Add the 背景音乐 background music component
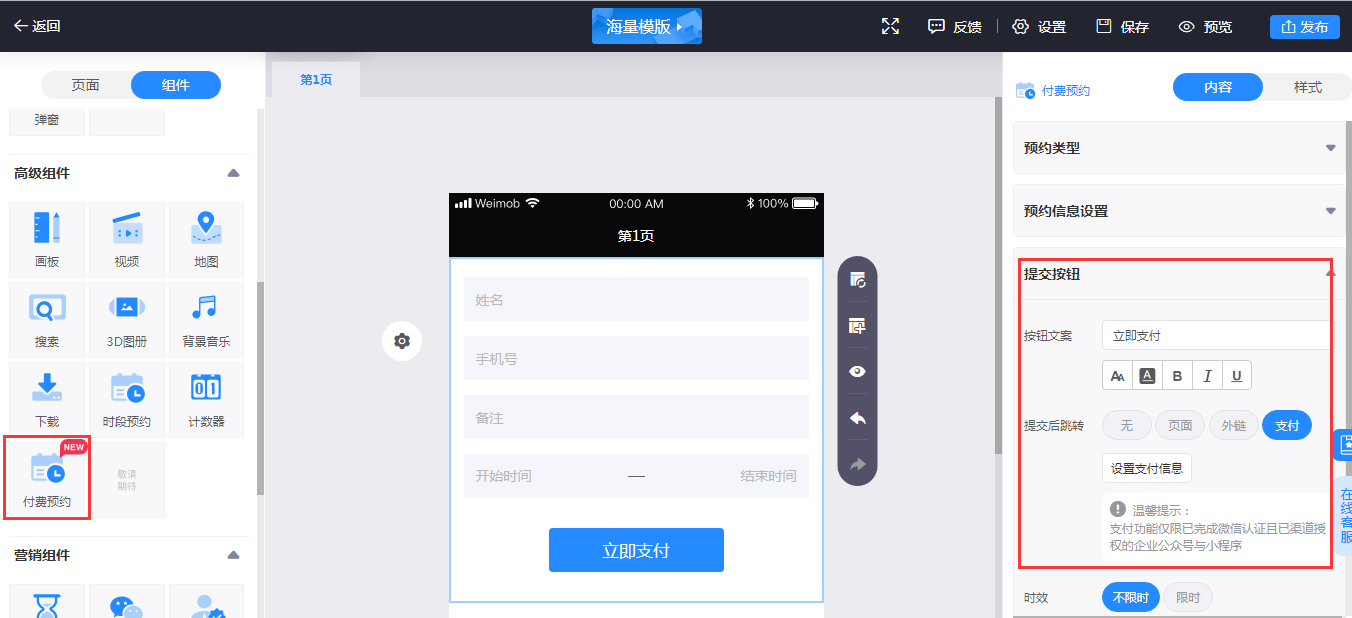 coord(206,320)
